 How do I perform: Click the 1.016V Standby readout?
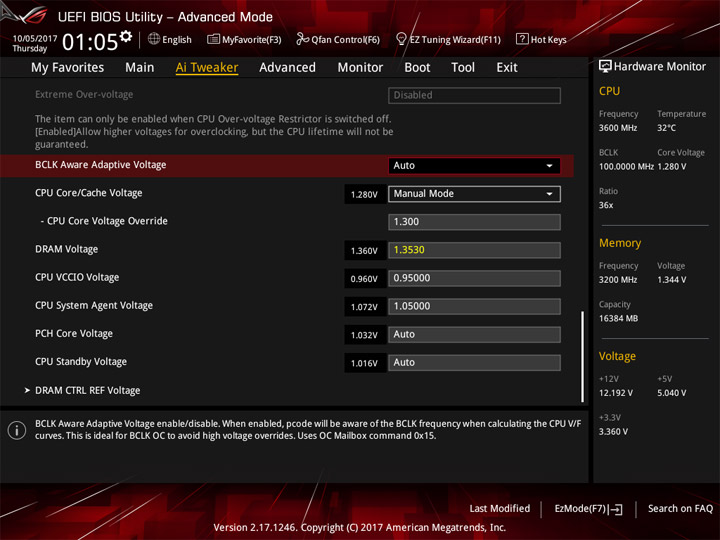[x=365, y=363]
